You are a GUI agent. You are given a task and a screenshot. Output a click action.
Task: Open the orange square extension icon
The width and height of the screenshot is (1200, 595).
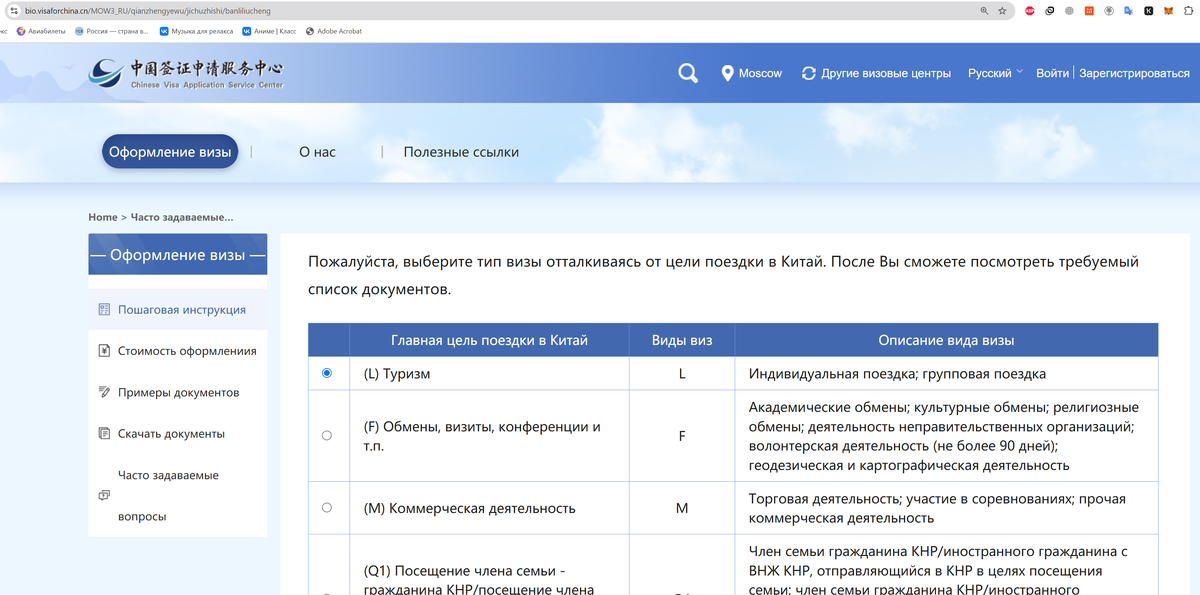1089,11
